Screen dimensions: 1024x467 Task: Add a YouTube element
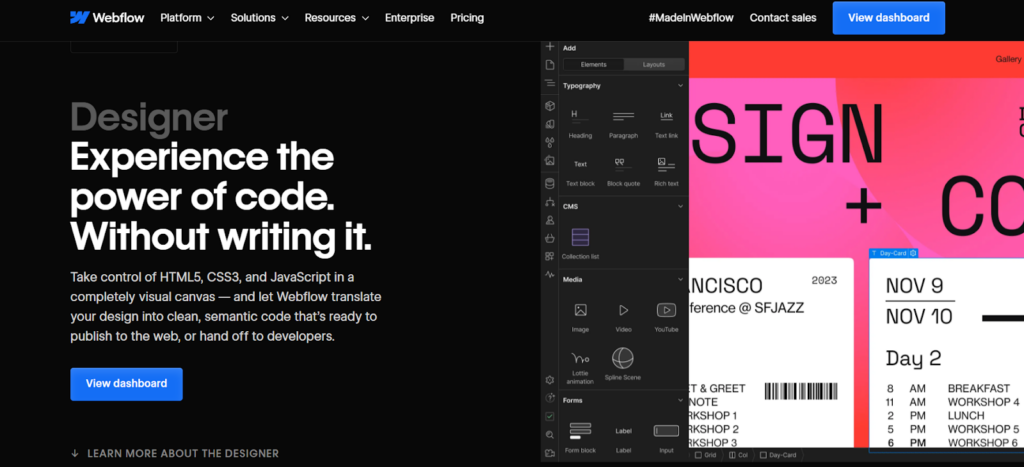[x=666, y=317]
